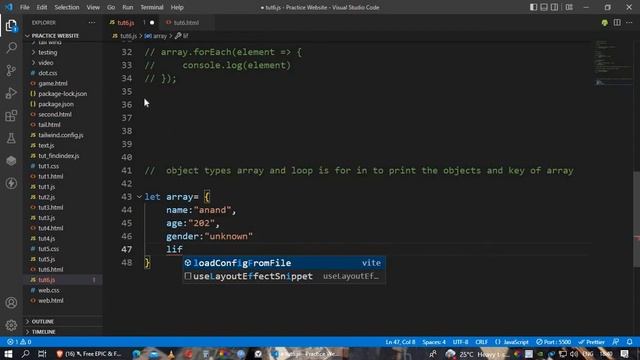Open the Windows Start button
640x360 pixels.
[8, 353]
